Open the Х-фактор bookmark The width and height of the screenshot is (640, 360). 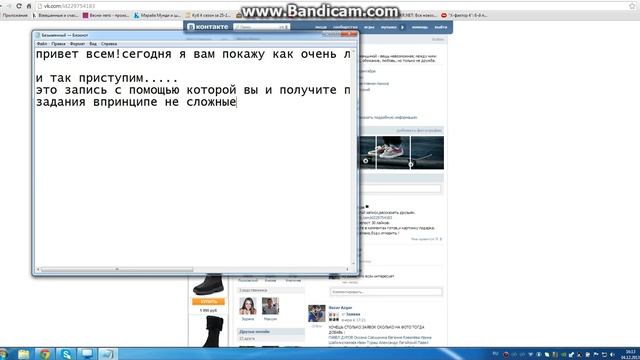[x=464, y=16]
